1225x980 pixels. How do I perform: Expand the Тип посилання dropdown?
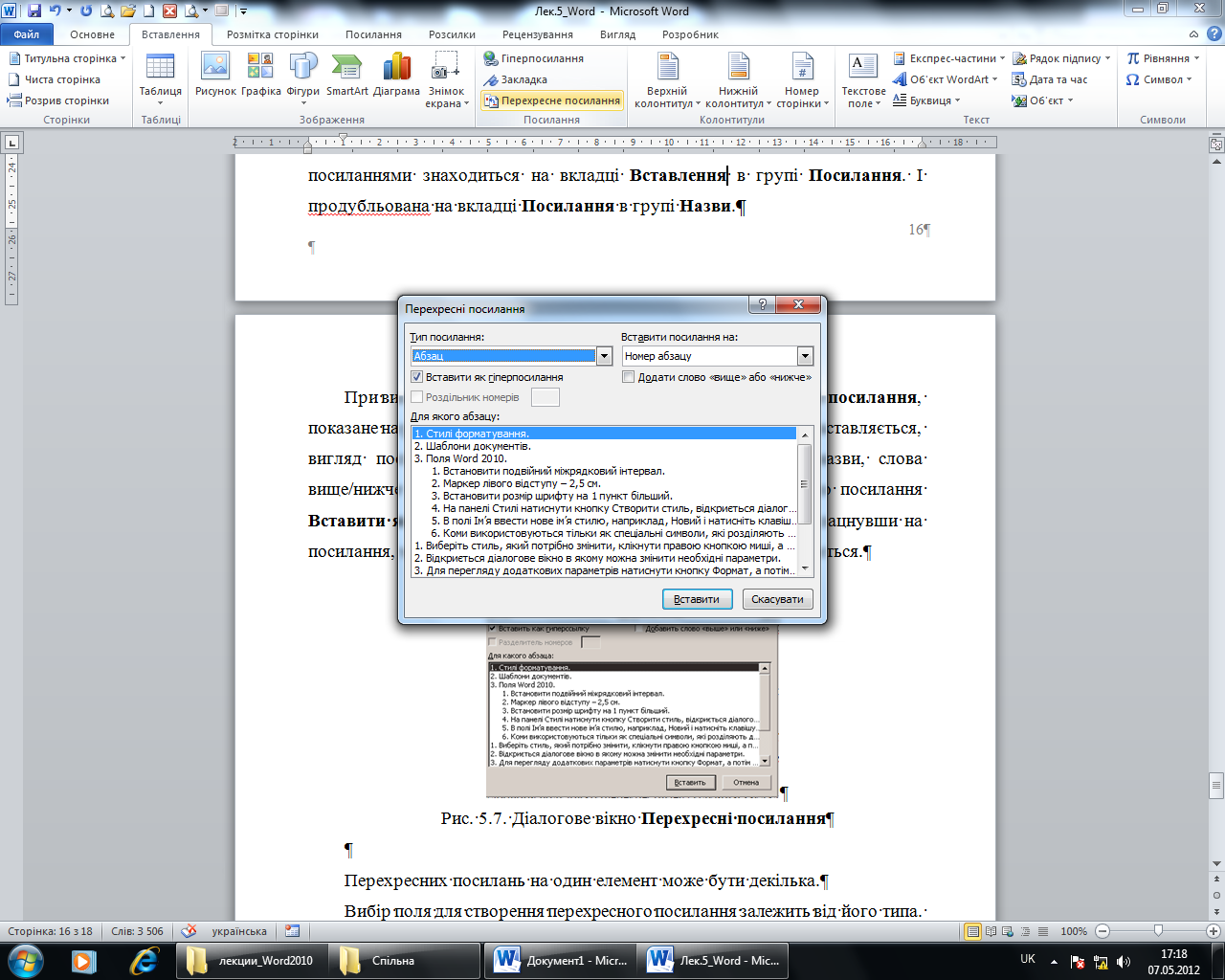click(604, 356)
